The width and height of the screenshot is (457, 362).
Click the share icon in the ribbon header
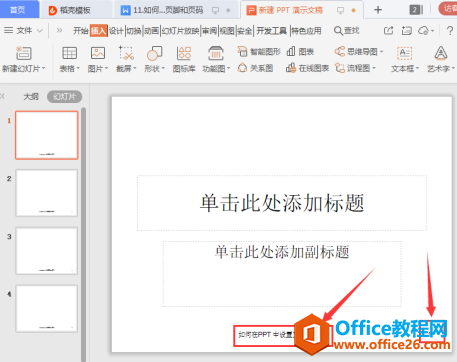389,31
